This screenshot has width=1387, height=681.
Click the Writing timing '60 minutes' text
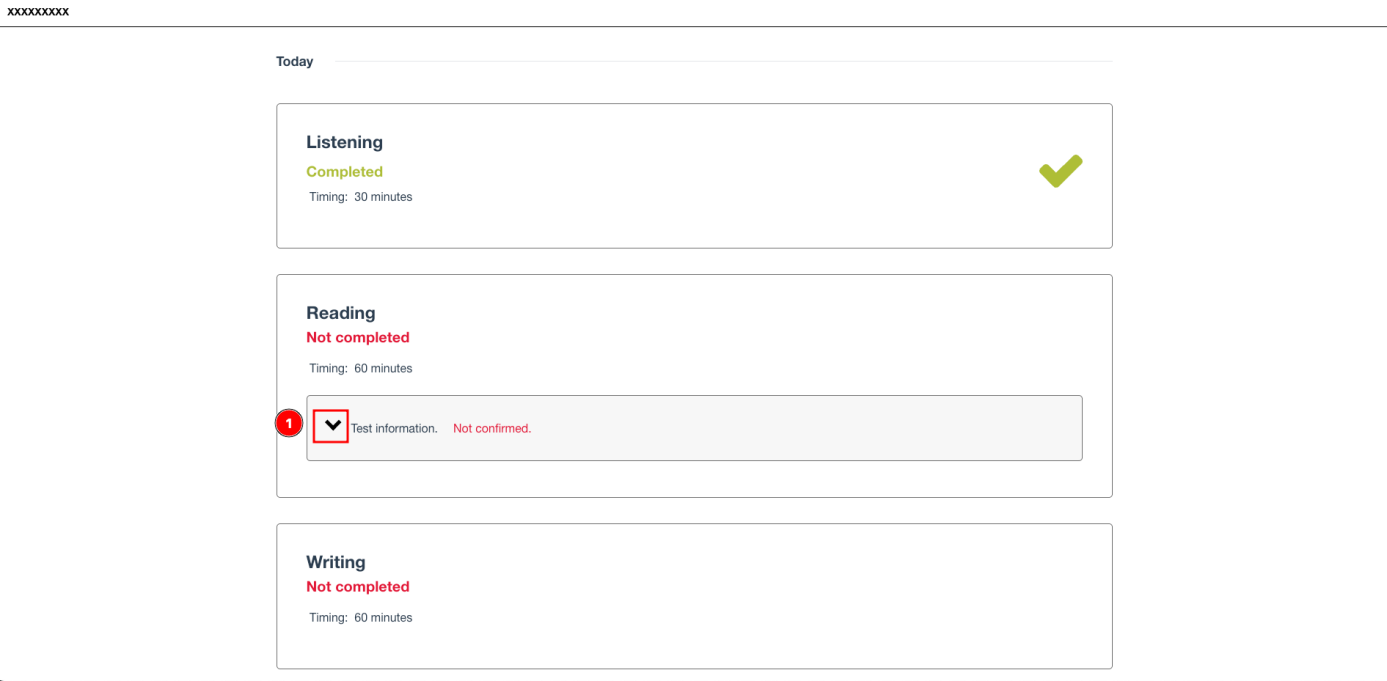383,617
